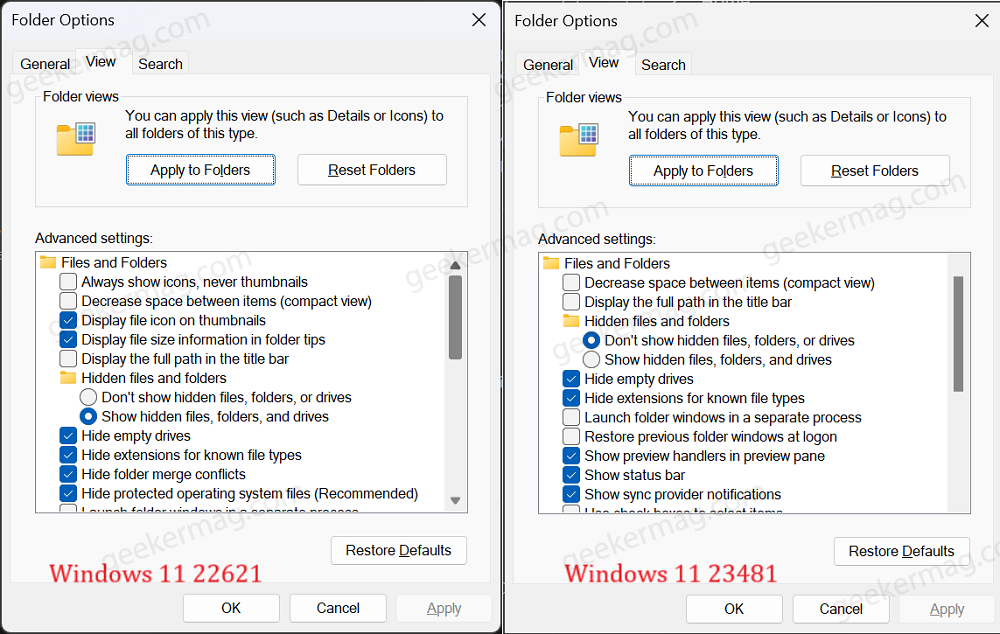1000x634 pixels.
Task: Check Display the full path in left window
Action: (x=68, y=358)
